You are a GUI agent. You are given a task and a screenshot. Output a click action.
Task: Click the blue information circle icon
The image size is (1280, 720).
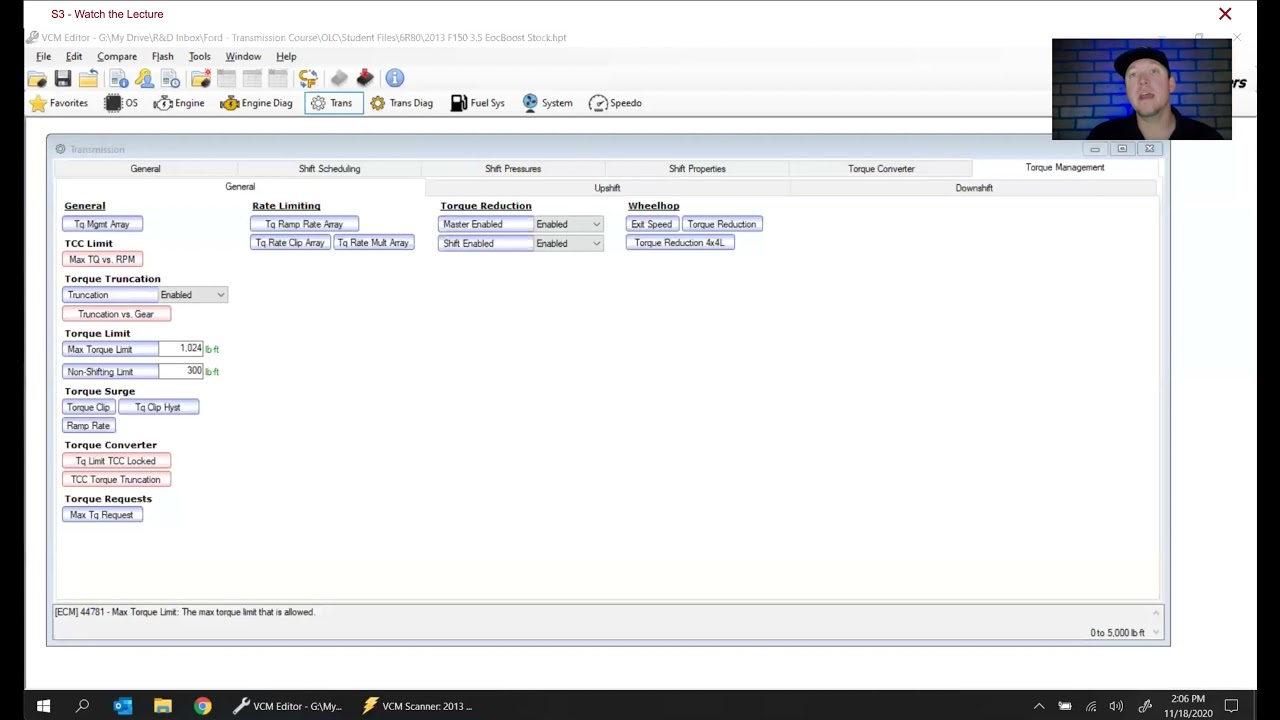[395, 78]
